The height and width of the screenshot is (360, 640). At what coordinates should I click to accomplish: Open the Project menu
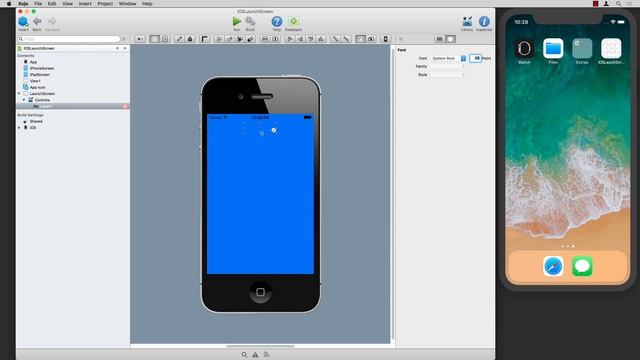click(105, 4)
